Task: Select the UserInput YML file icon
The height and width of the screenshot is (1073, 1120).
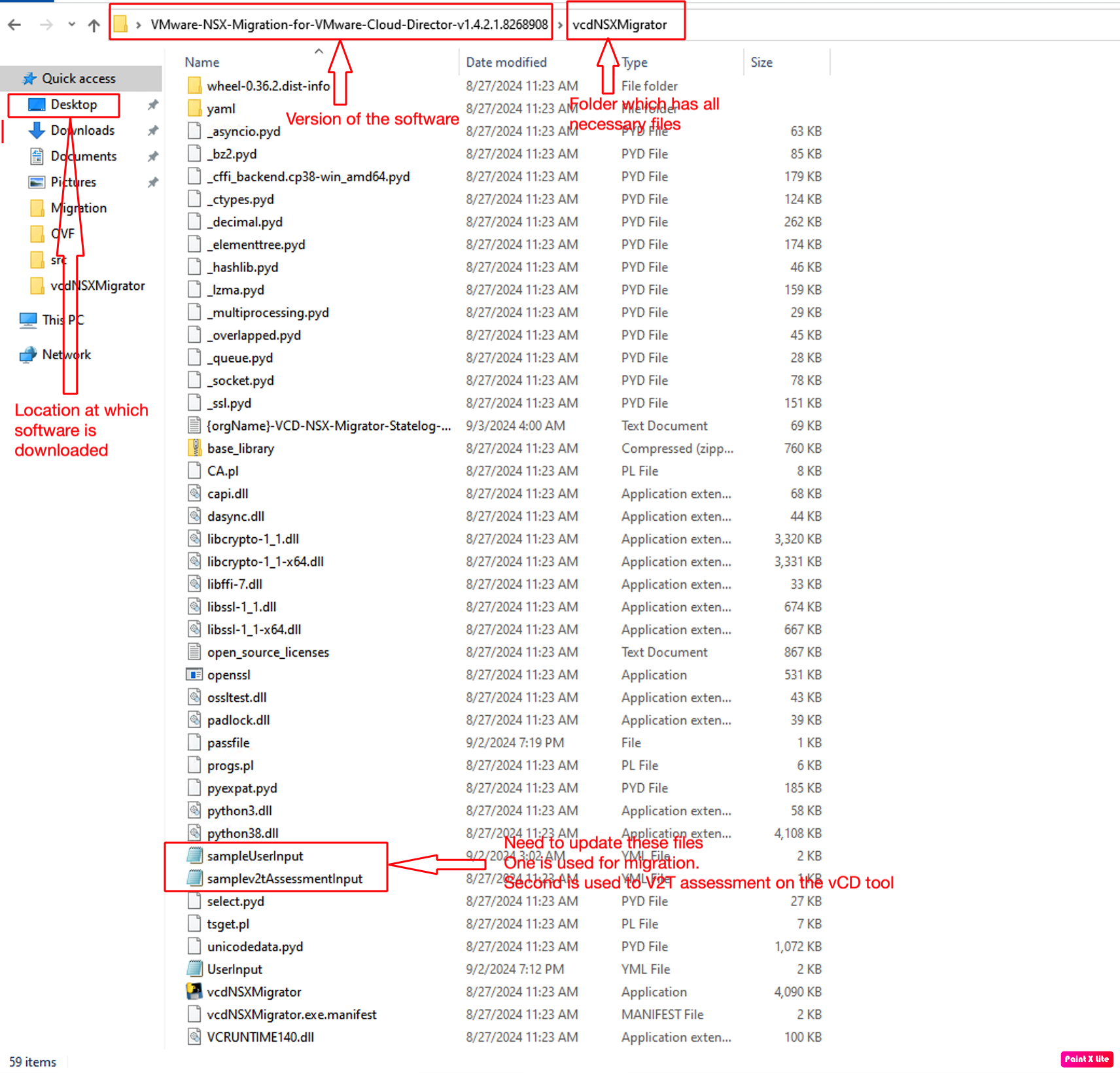Action: point(194,969)
